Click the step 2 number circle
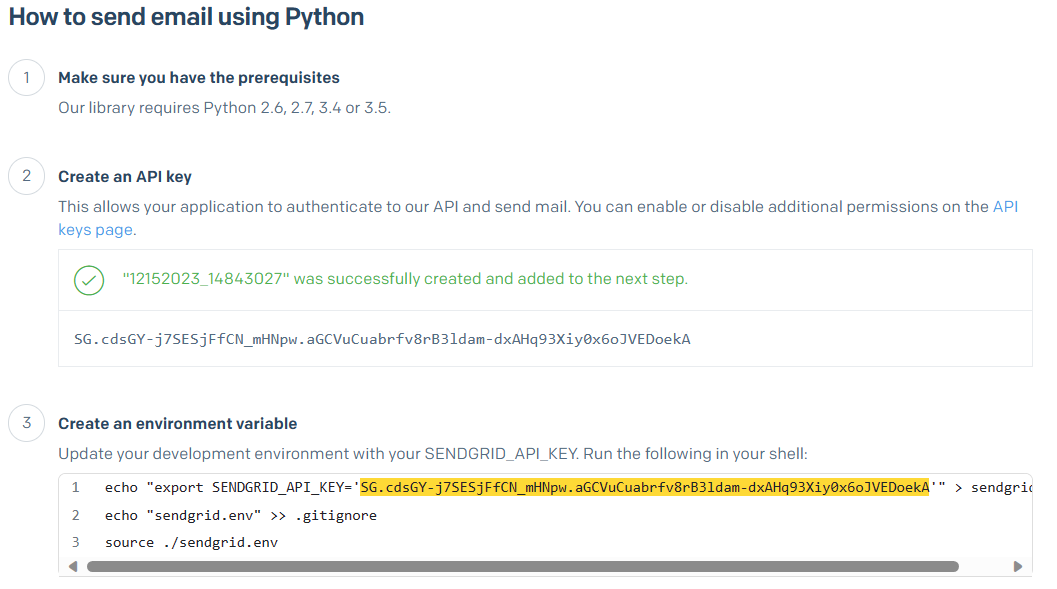Image resolution: width=1057 pixels, height=589 pixels. pyautogui.click(x=27, y=177)
